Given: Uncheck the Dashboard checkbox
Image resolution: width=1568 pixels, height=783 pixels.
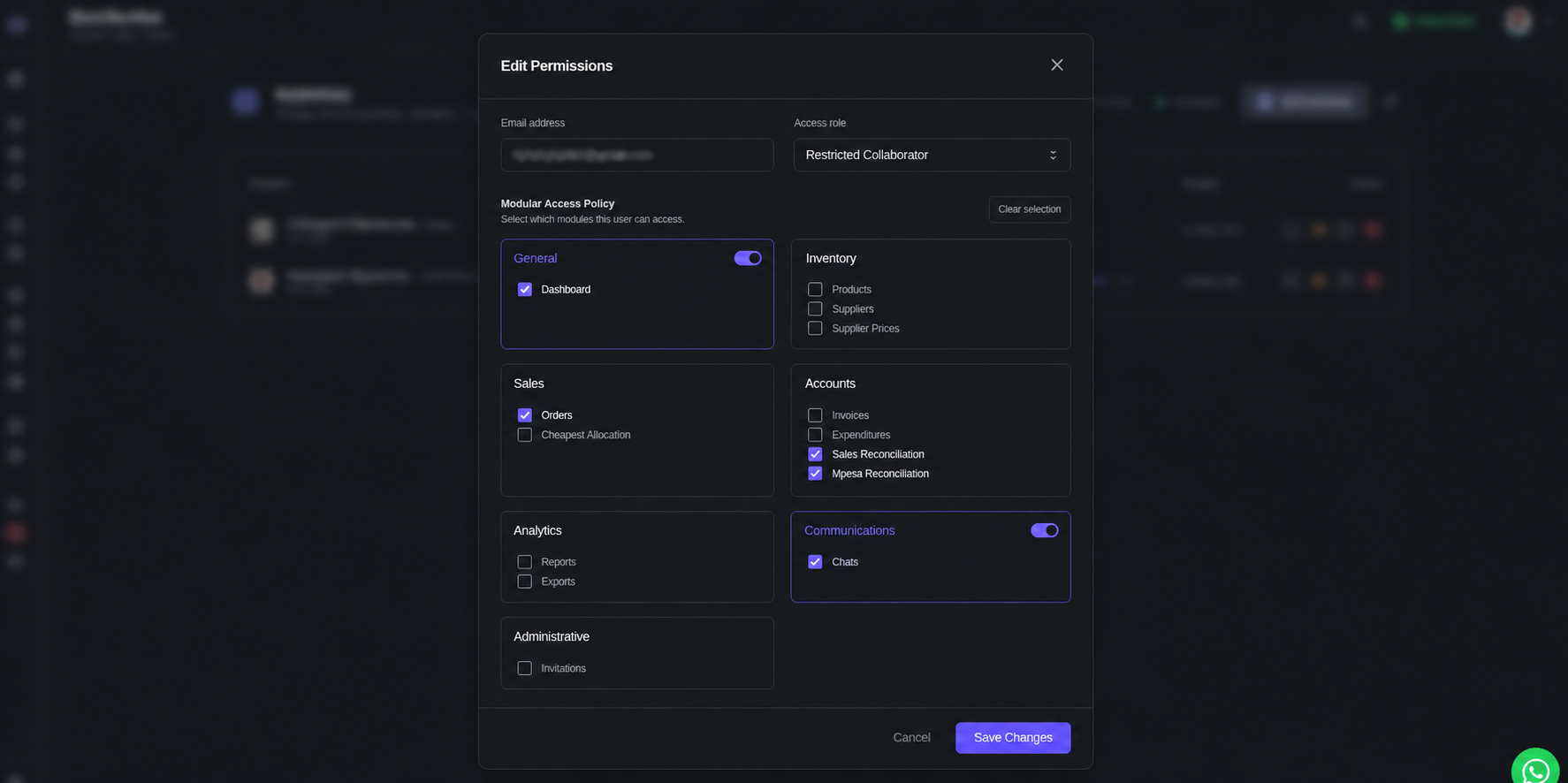Looking at the screenshot, I should tap(525, 289).
